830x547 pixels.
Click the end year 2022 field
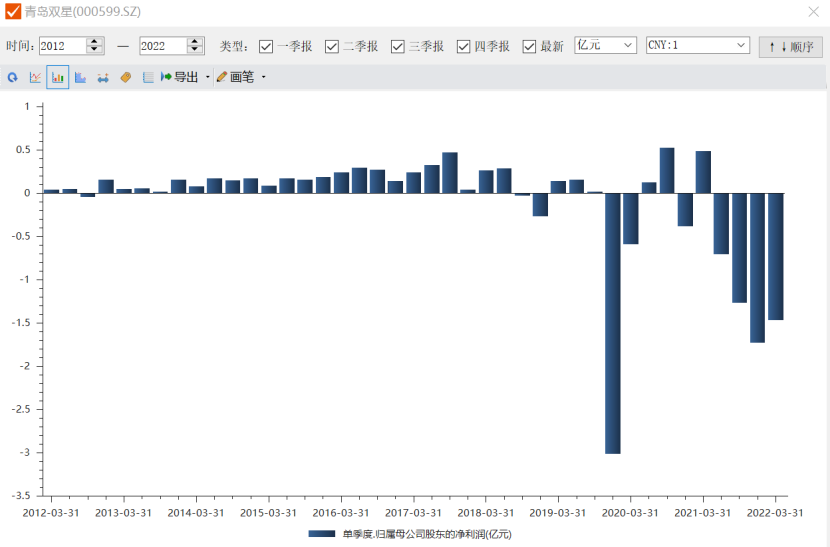click(163, 46)
